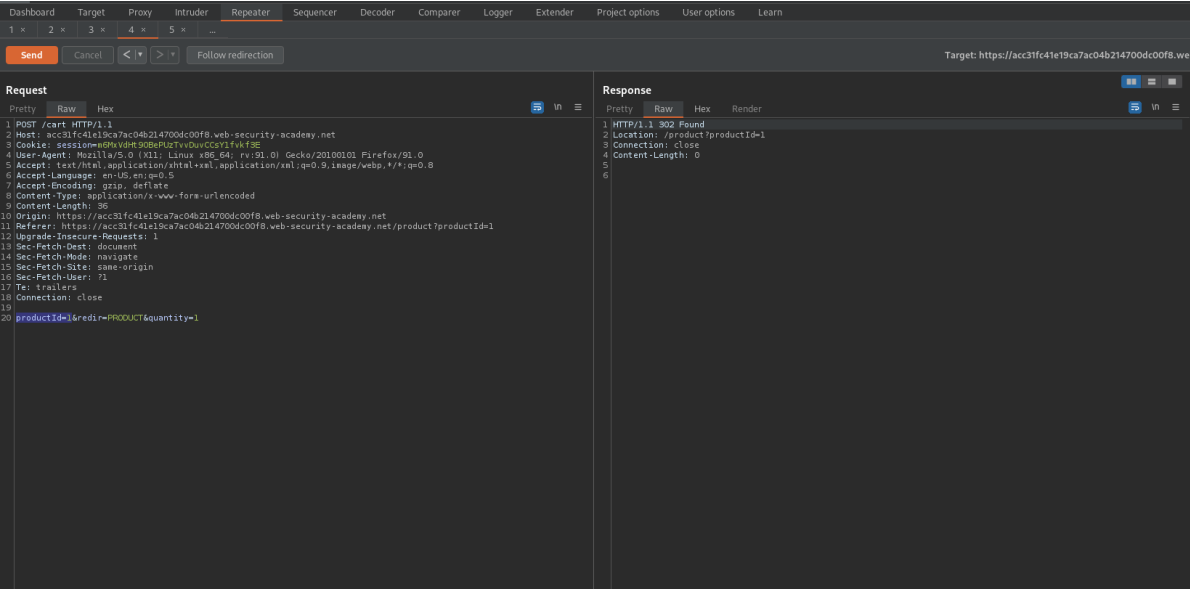The image size is (1190, 589).
Task: Open the Dashboard tab
Action: pyautogui.click(x=32, y=12)
